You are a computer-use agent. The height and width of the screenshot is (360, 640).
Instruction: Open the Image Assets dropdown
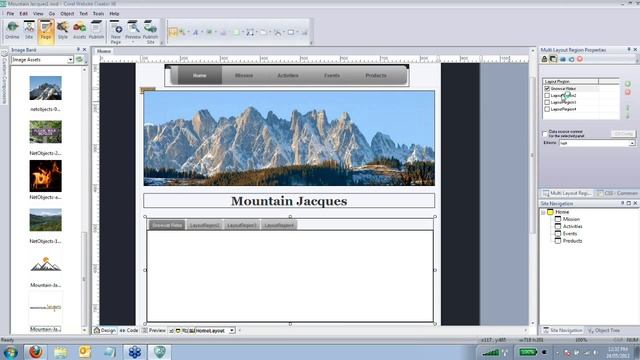click(x=70, y=60)
